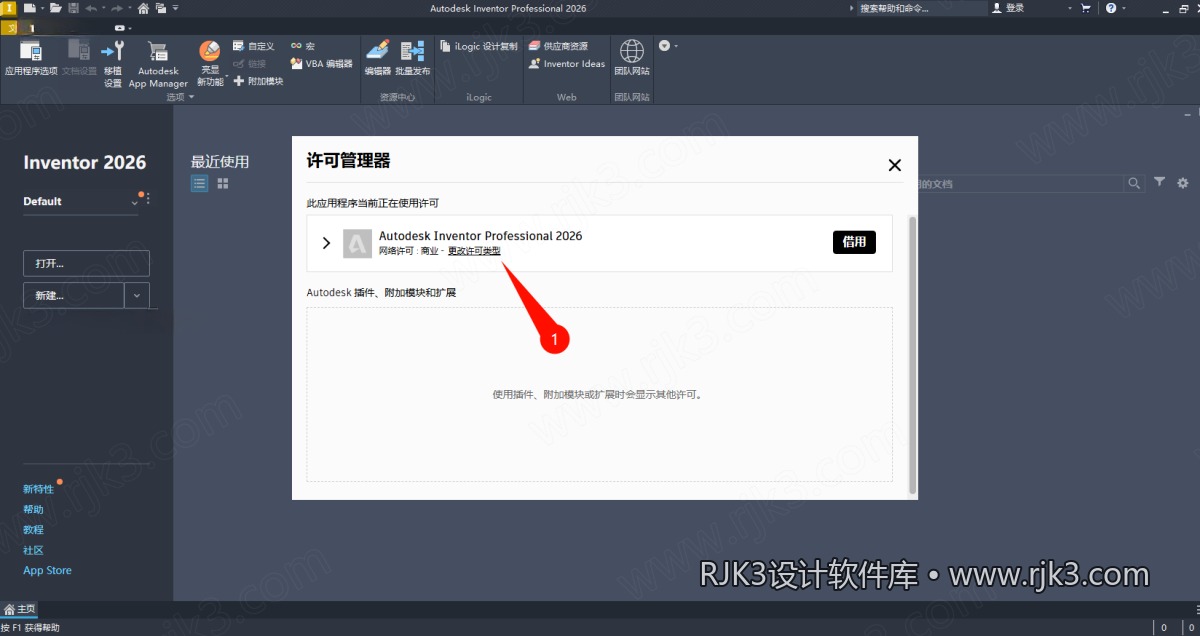Click the Open folder icon in quick access toolbar
Viewport: 1200px width, 636px height.
56,8
